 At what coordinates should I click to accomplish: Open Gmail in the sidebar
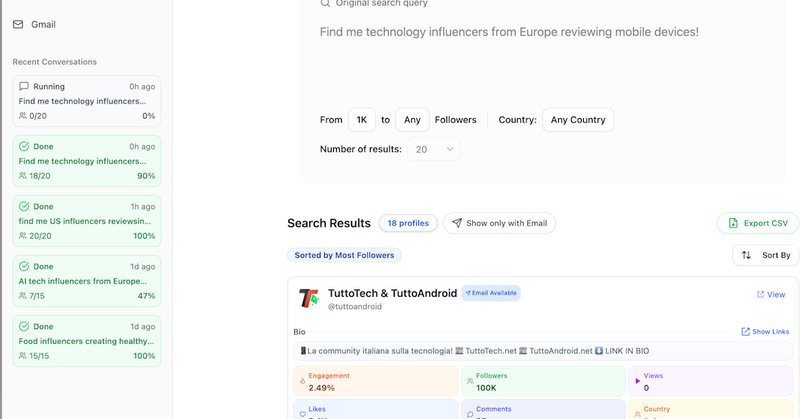coord(34,24)
